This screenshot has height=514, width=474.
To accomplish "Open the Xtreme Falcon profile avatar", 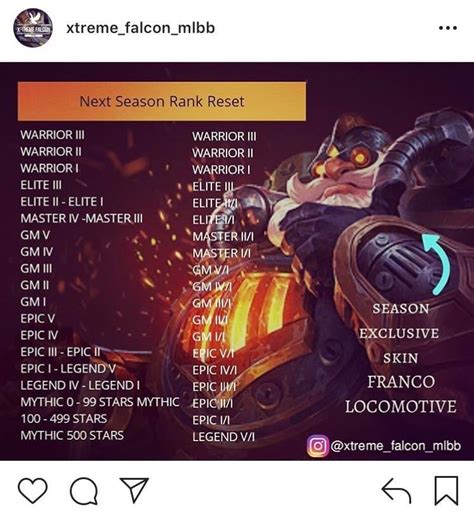I will coord(33,28).
